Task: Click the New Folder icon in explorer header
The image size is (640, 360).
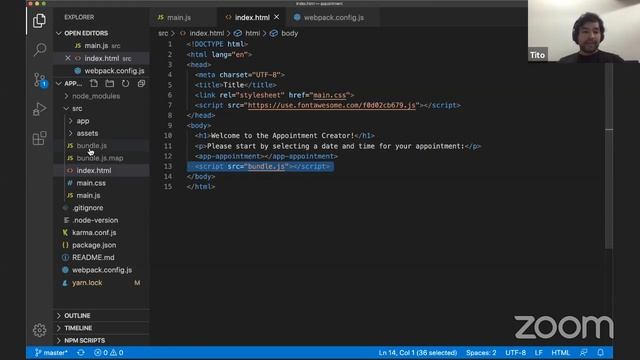Action: (109, 83)
